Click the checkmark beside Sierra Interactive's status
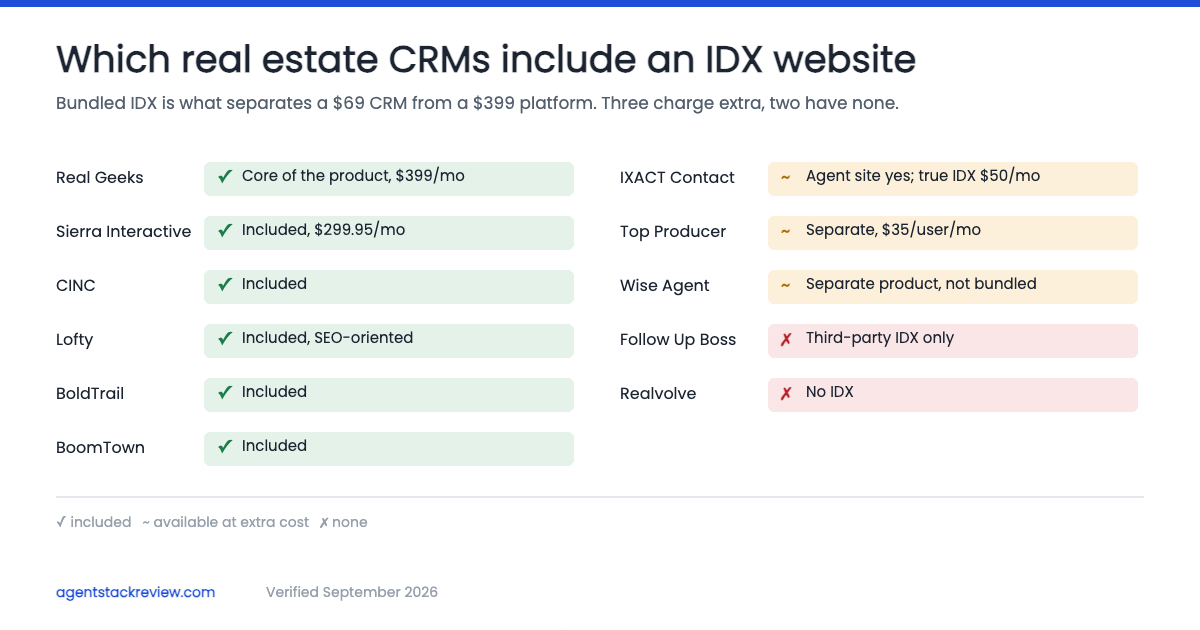Image resolution: width=1200 pixels, height=630 pixels. [x=225, y=231]
